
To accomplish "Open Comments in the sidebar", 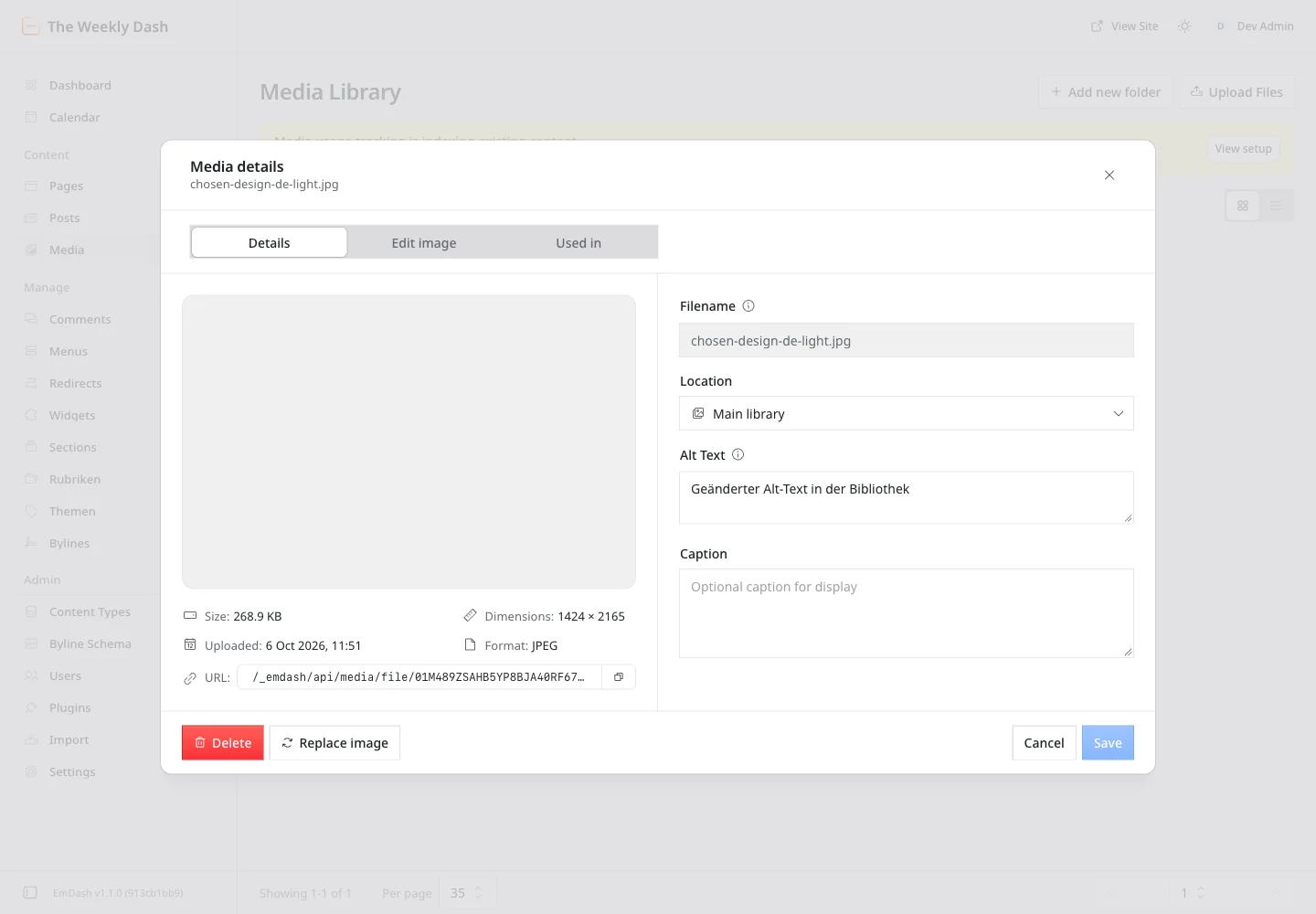I will [80, 320].
